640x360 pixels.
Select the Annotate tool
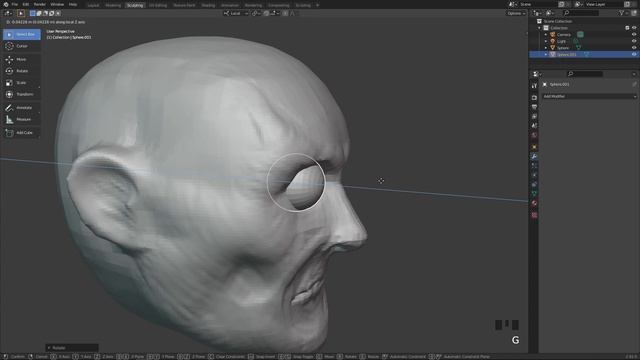click(x=22, y=108)
